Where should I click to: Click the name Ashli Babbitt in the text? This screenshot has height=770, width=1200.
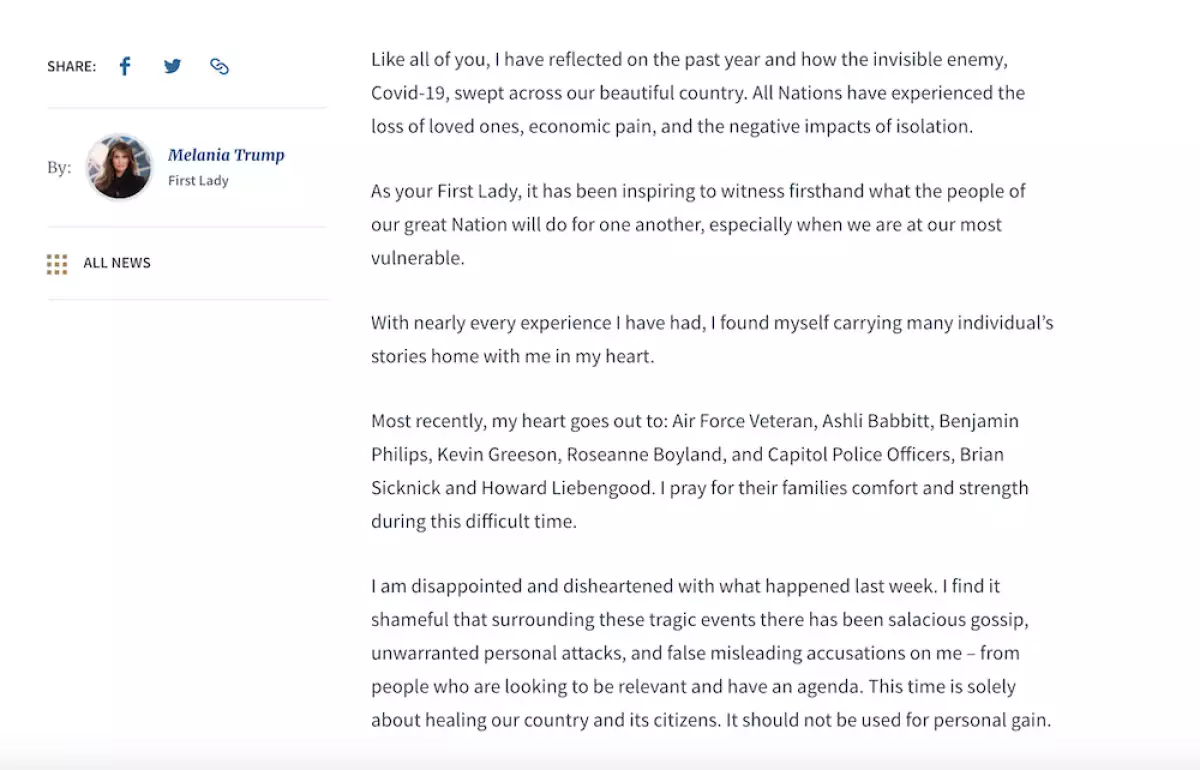point(876,421)
